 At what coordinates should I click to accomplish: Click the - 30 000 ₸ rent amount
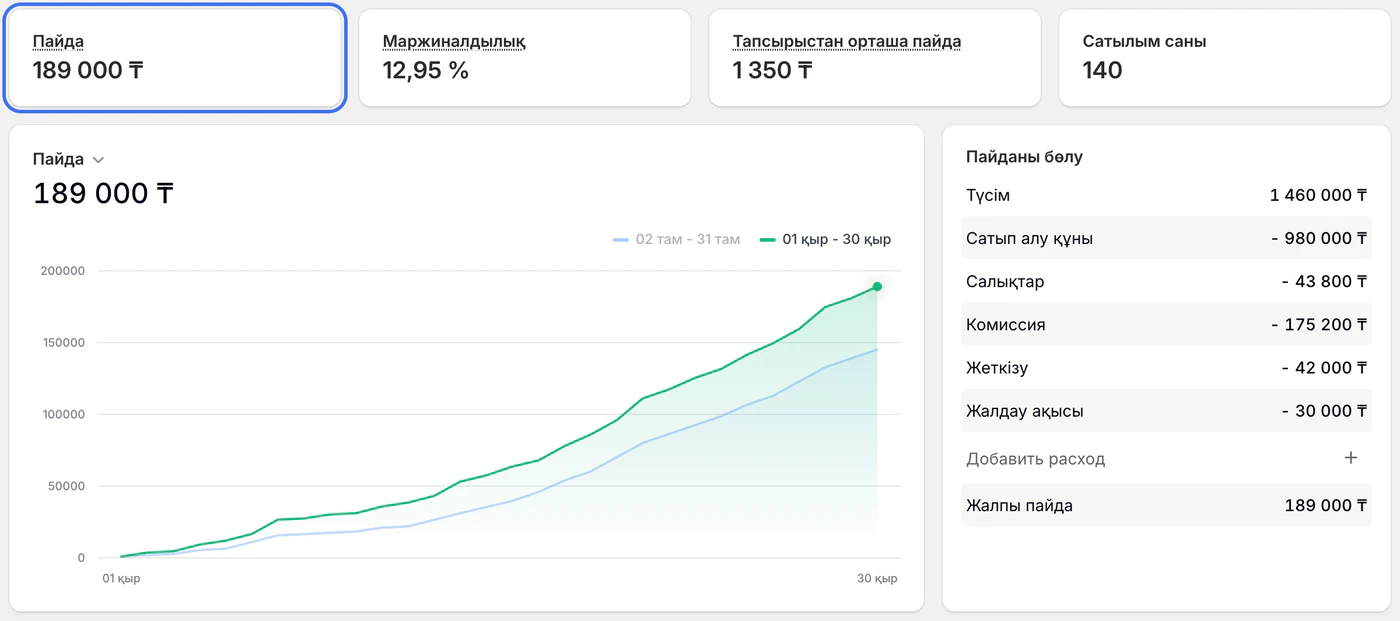coord(1324,411)
